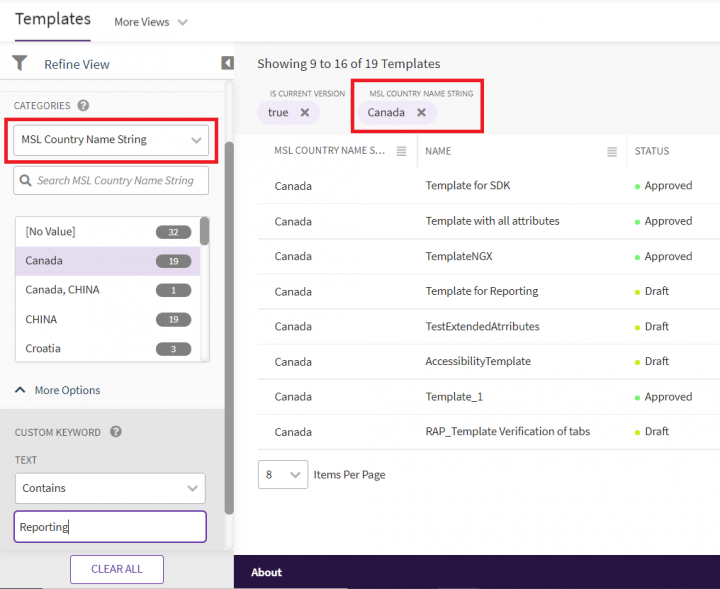720x589 pixels.
Task: Collapse the Refine View side panel
Action: tap(227, 63)
